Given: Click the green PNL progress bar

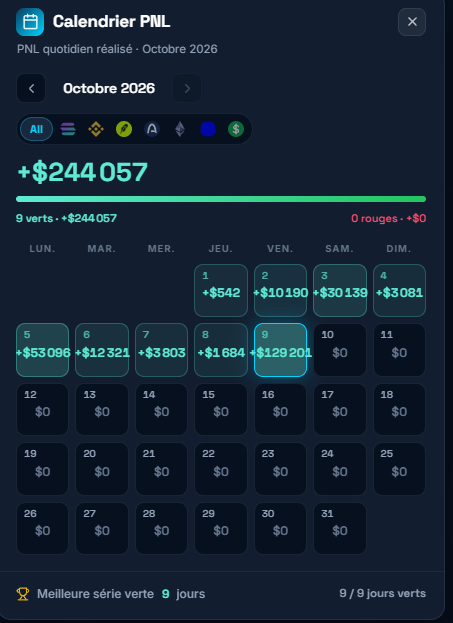Looking at the screenshot, I should tap(221, 199).
